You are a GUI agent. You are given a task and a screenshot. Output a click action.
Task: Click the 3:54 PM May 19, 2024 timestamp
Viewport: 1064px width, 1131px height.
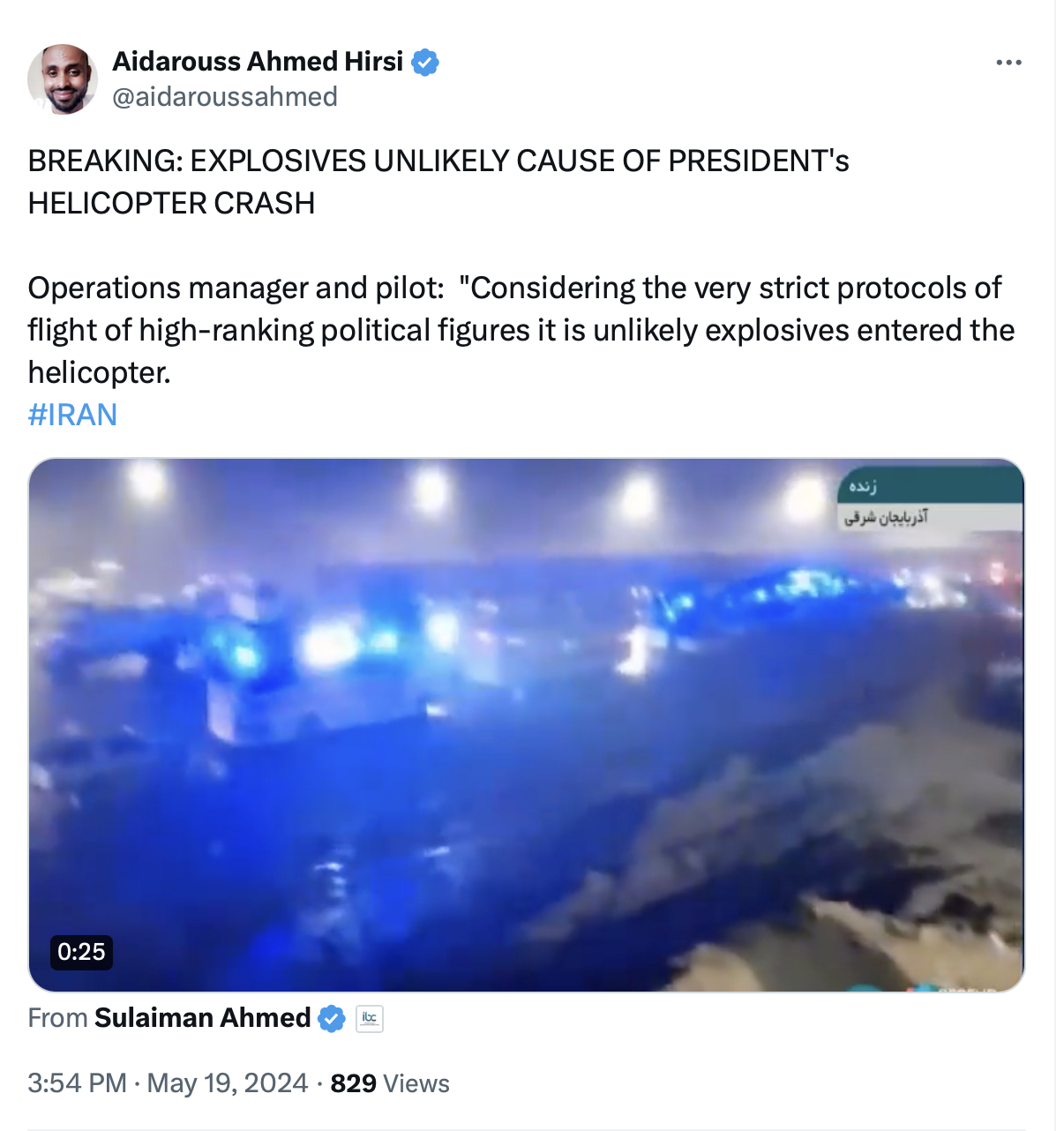[168, 1083]
